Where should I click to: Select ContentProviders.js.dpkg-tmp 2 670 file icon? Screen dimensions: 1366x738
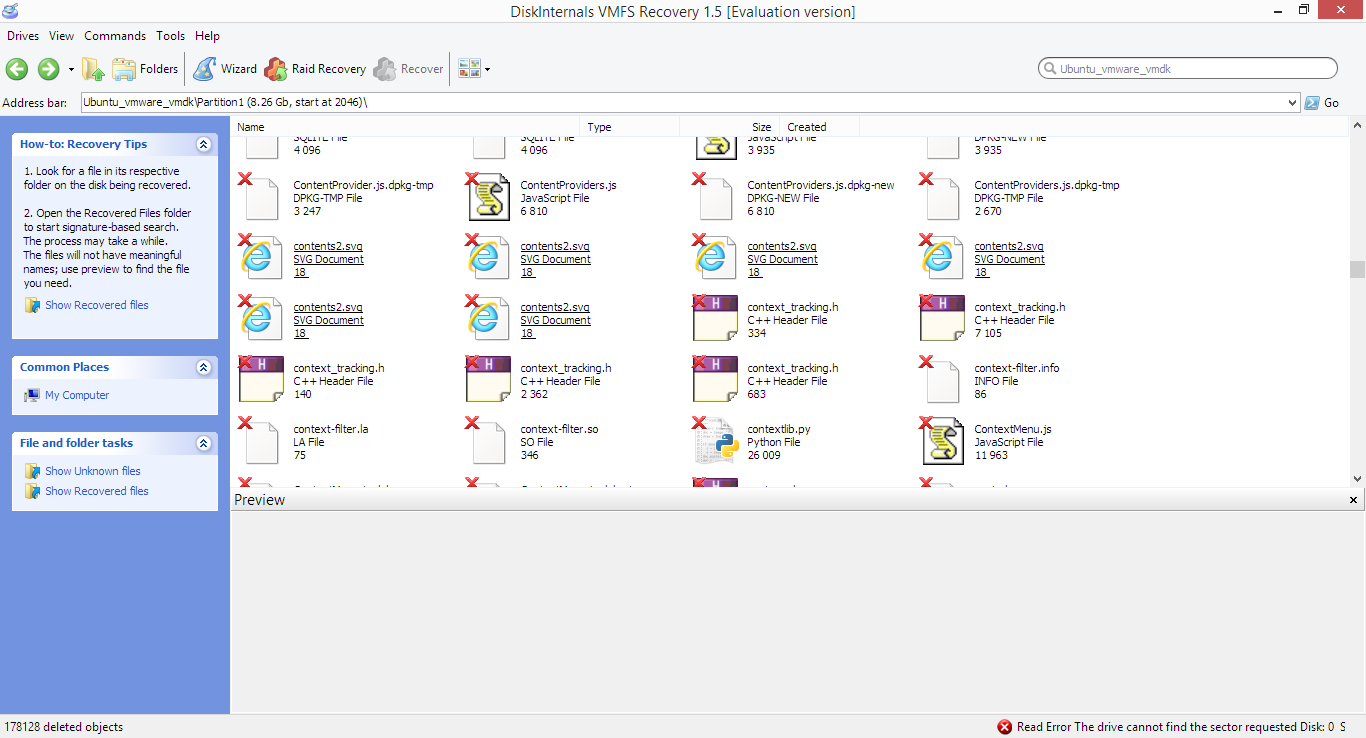point(943,198)
